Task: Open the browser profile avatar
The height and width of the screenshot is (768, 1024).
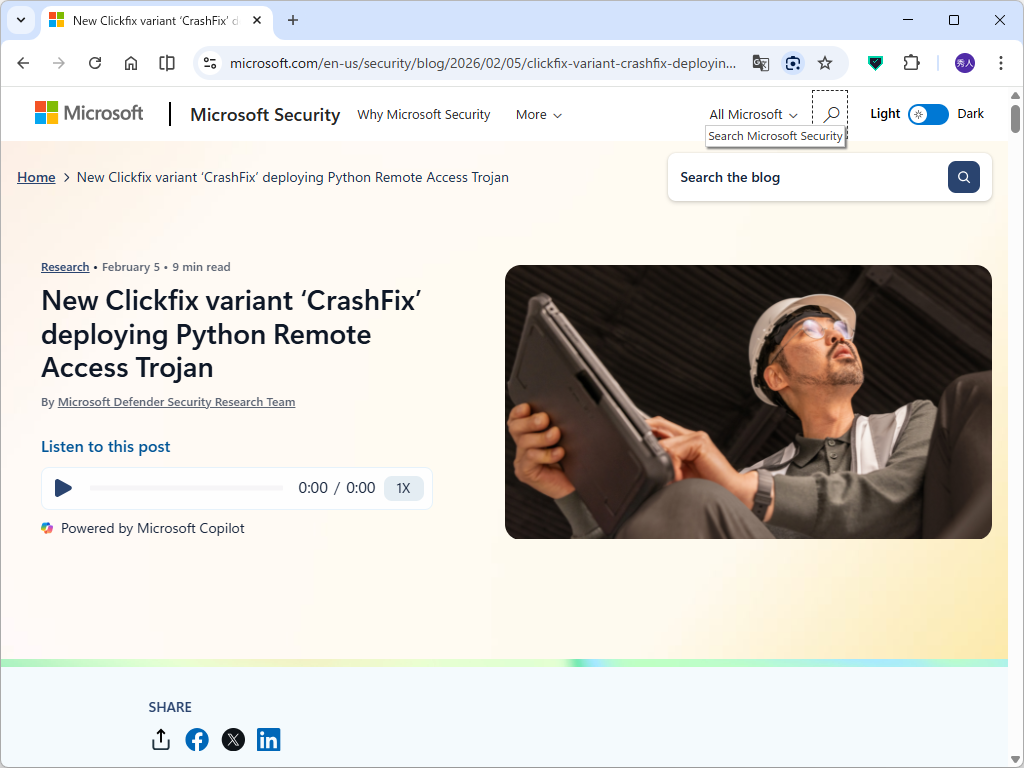Action: coord(965,63)
